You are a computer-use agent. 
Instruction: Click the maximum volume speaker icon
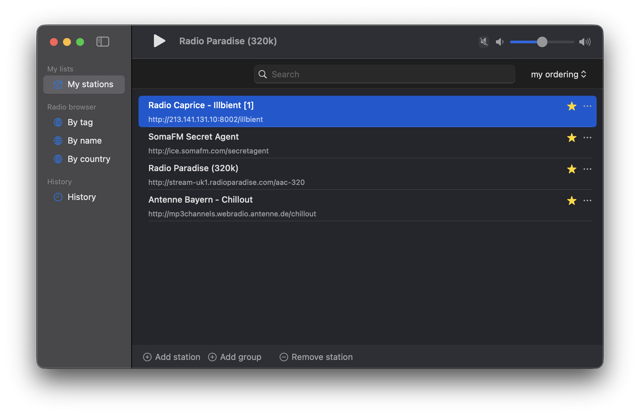[x=585, y=42]
